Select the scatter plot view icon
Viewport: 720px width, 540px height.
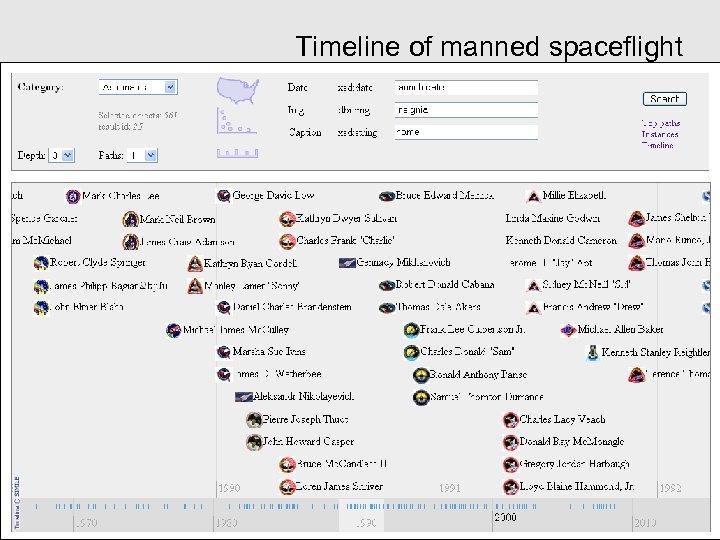pyautogui.click(x=236, y=121)
